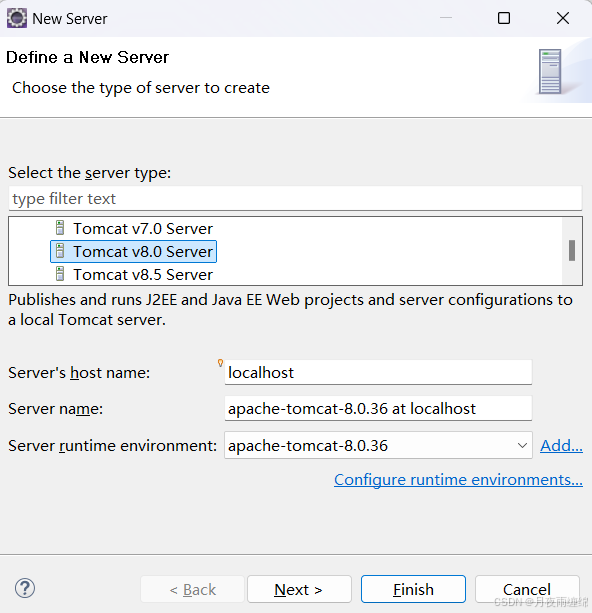Viewport: 592px width, 613px height.
Task: Maximize the New Server dialog
Action: (504, 18)
